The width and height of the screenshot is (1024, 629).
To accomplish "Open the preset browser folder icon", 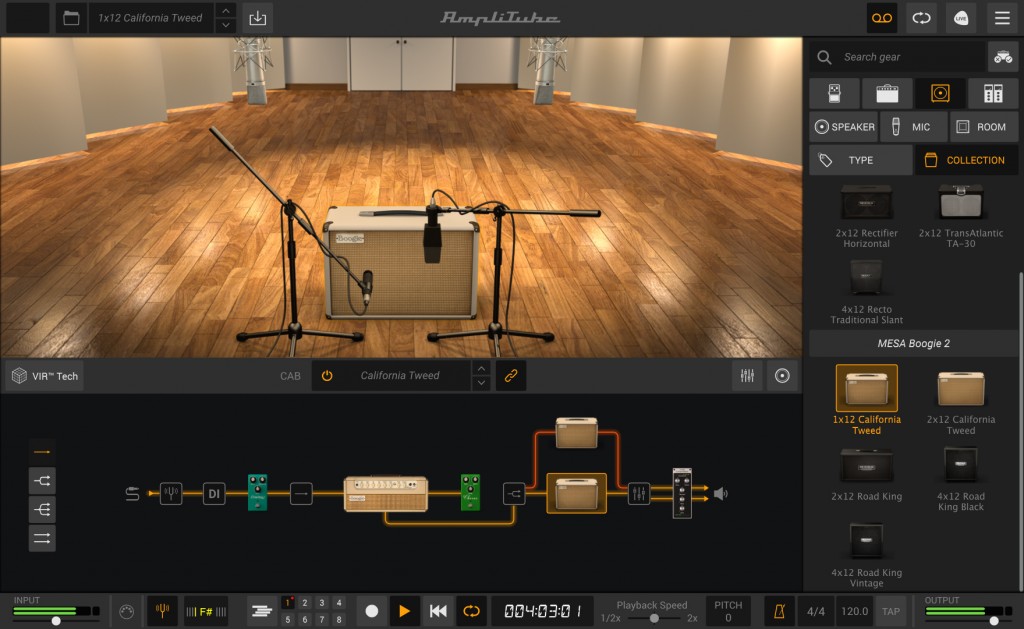I will tap(71, 18).
